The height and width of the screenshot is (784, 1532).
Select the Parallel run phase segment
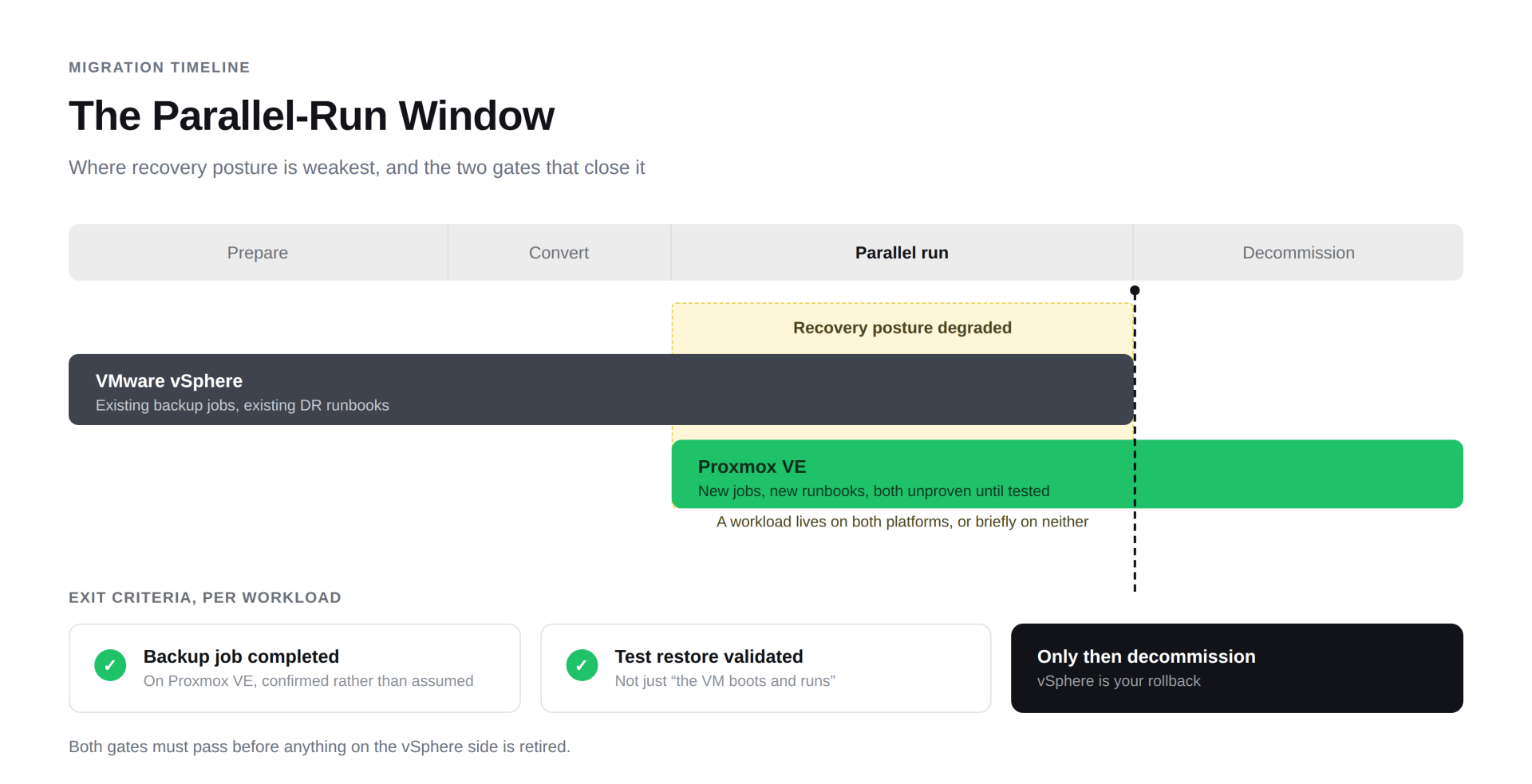point(902,253)
